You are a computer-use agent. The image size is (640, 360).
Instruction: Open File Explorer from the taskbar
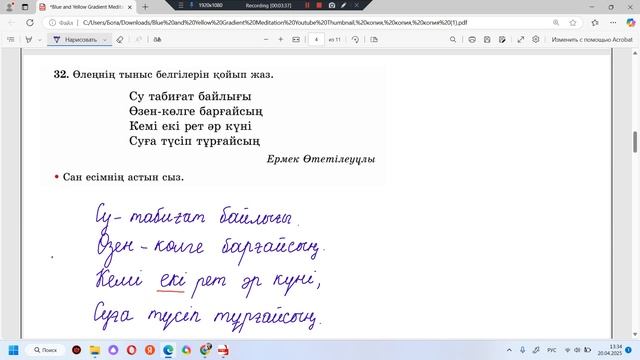(95, 350)
